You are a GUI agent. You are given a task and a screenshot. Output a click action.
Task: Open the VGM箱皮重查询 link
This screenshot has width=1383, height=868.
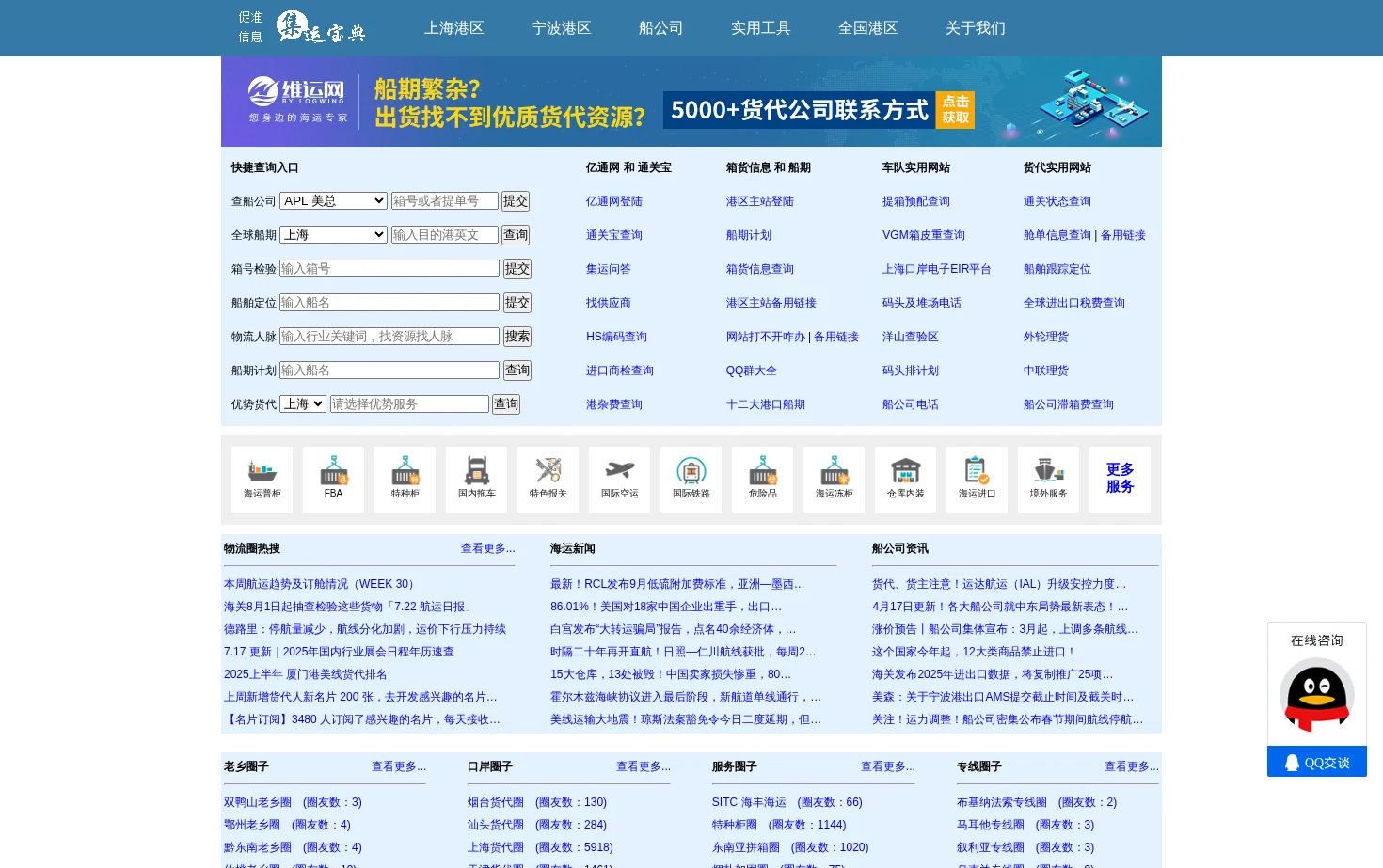pos(924,235)
